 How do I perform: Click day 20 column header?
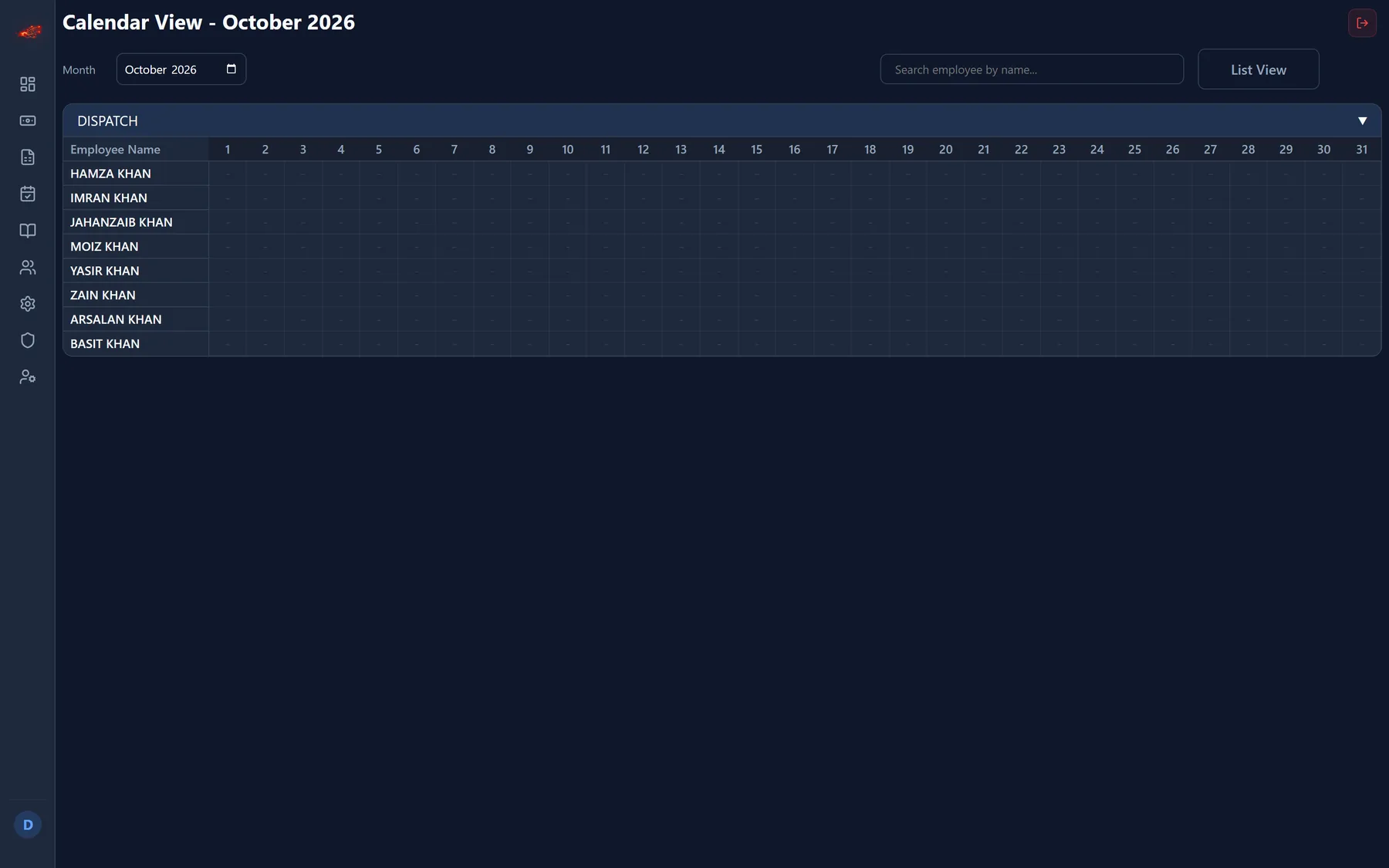[946, 150]
